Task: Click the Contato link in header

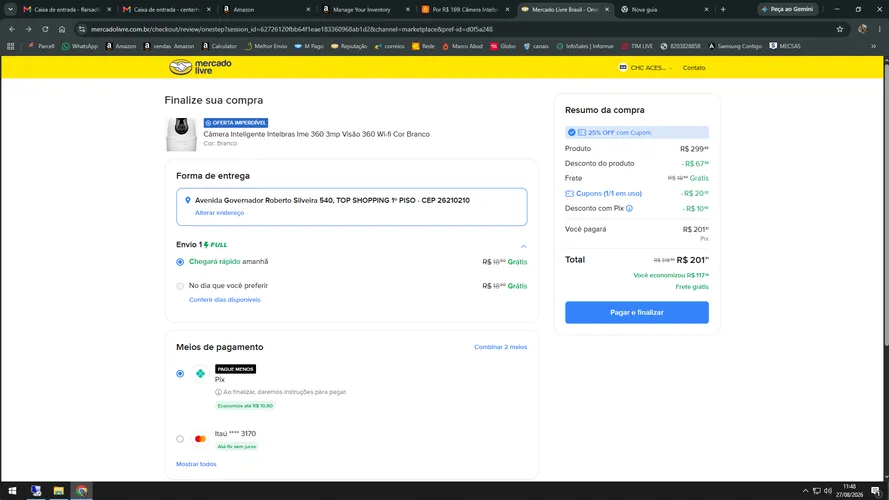Action: tap(694, 67)
